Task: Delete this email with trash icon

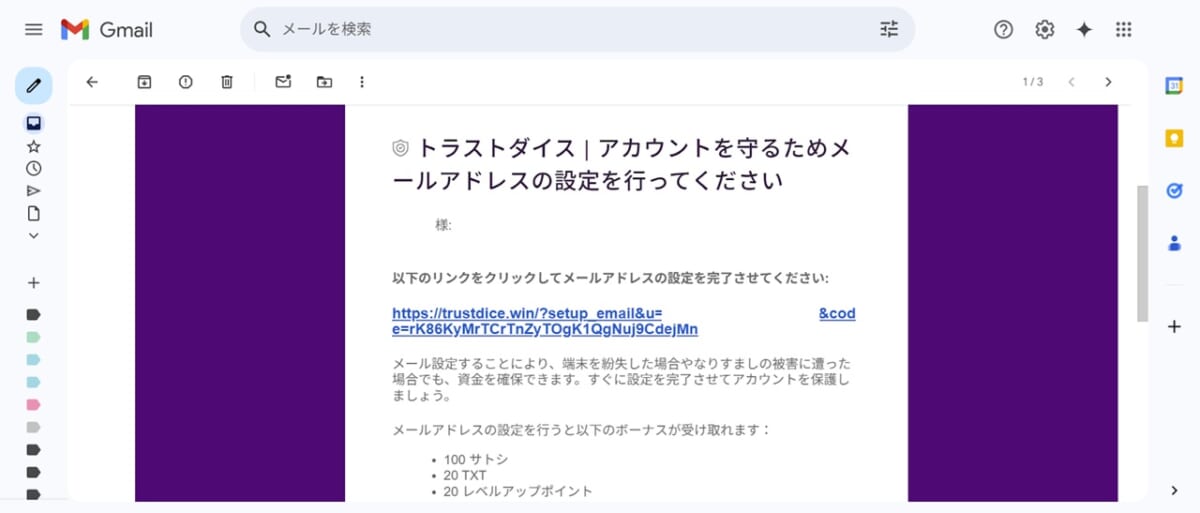Action: pyautogui.click(x=227, y=82)
